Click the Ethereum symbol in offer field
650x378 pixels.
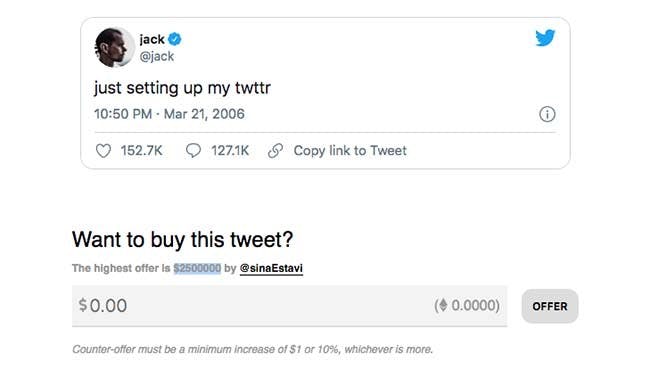click(443, 305)
